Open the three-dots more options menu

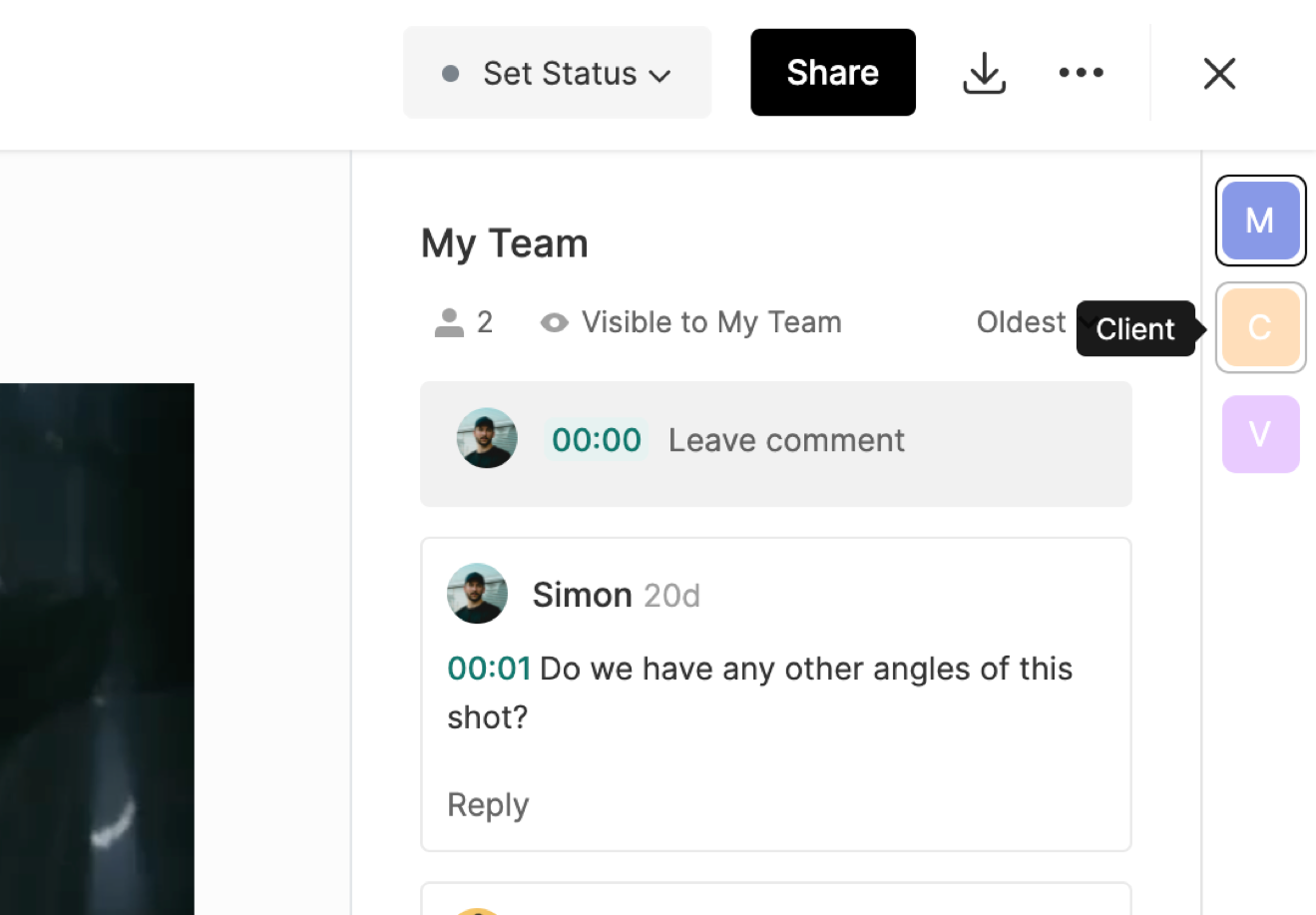(1081, 73)
